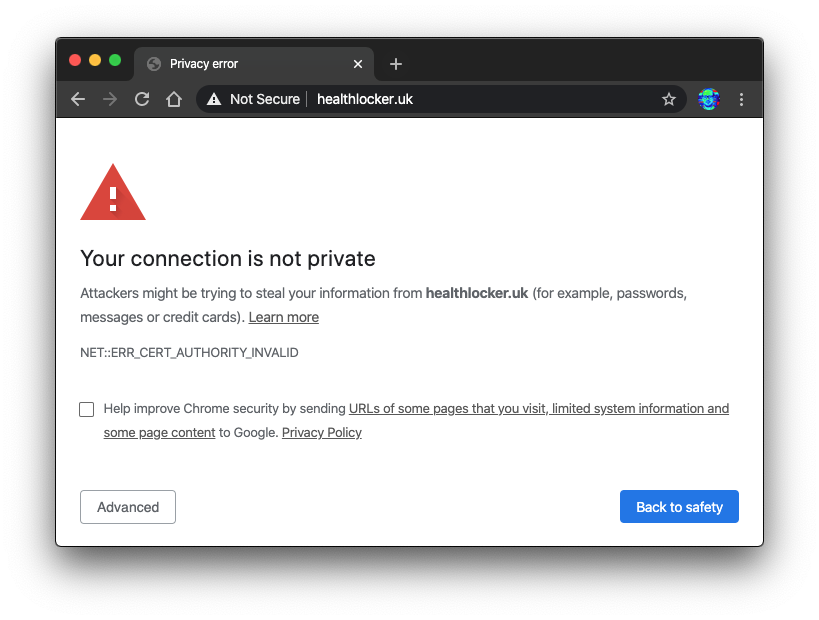
Task: Open site info via Not Secure label
Action: (x=265, y=99)
